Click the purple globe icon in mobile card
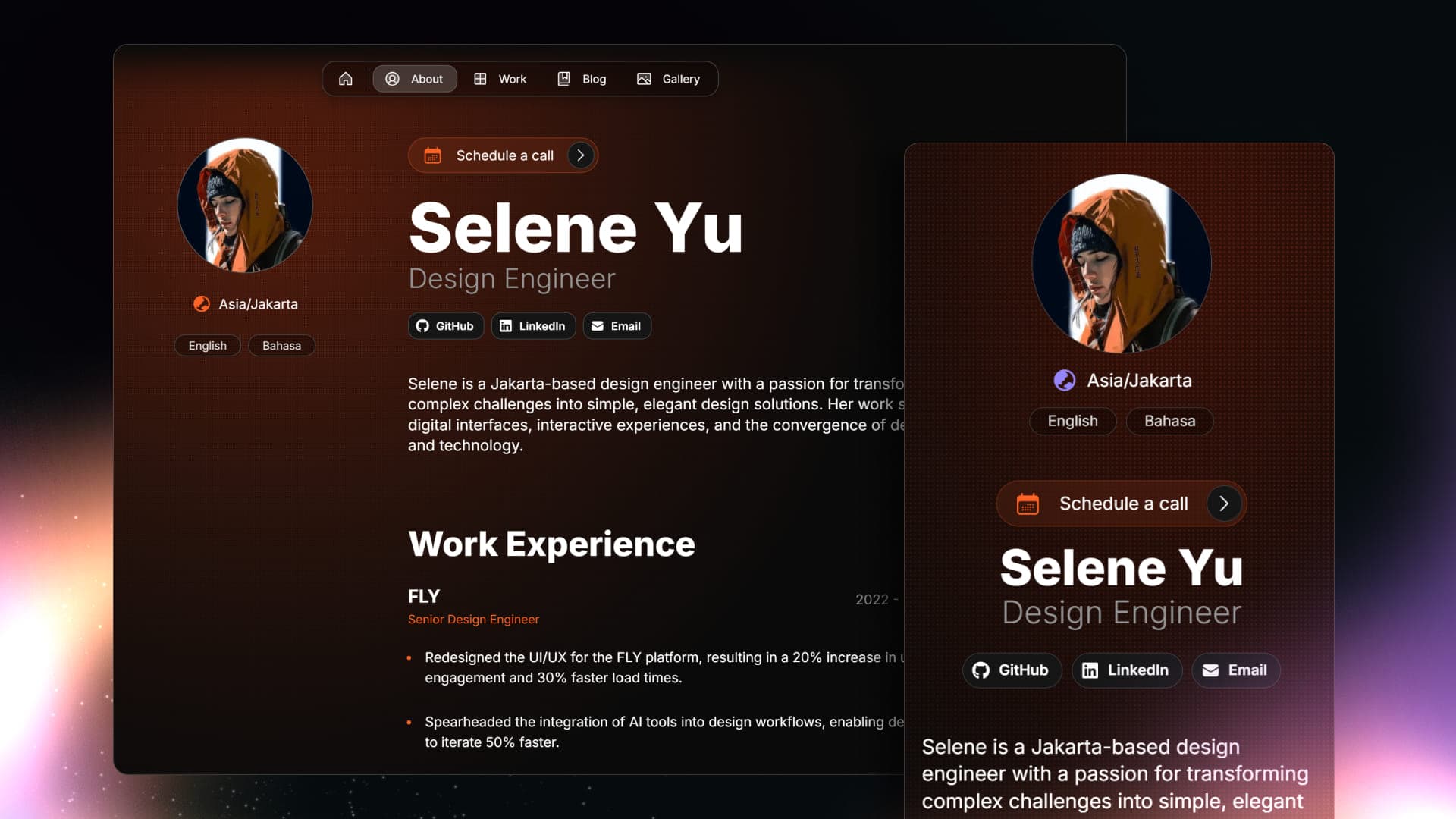 (1065, 381)
